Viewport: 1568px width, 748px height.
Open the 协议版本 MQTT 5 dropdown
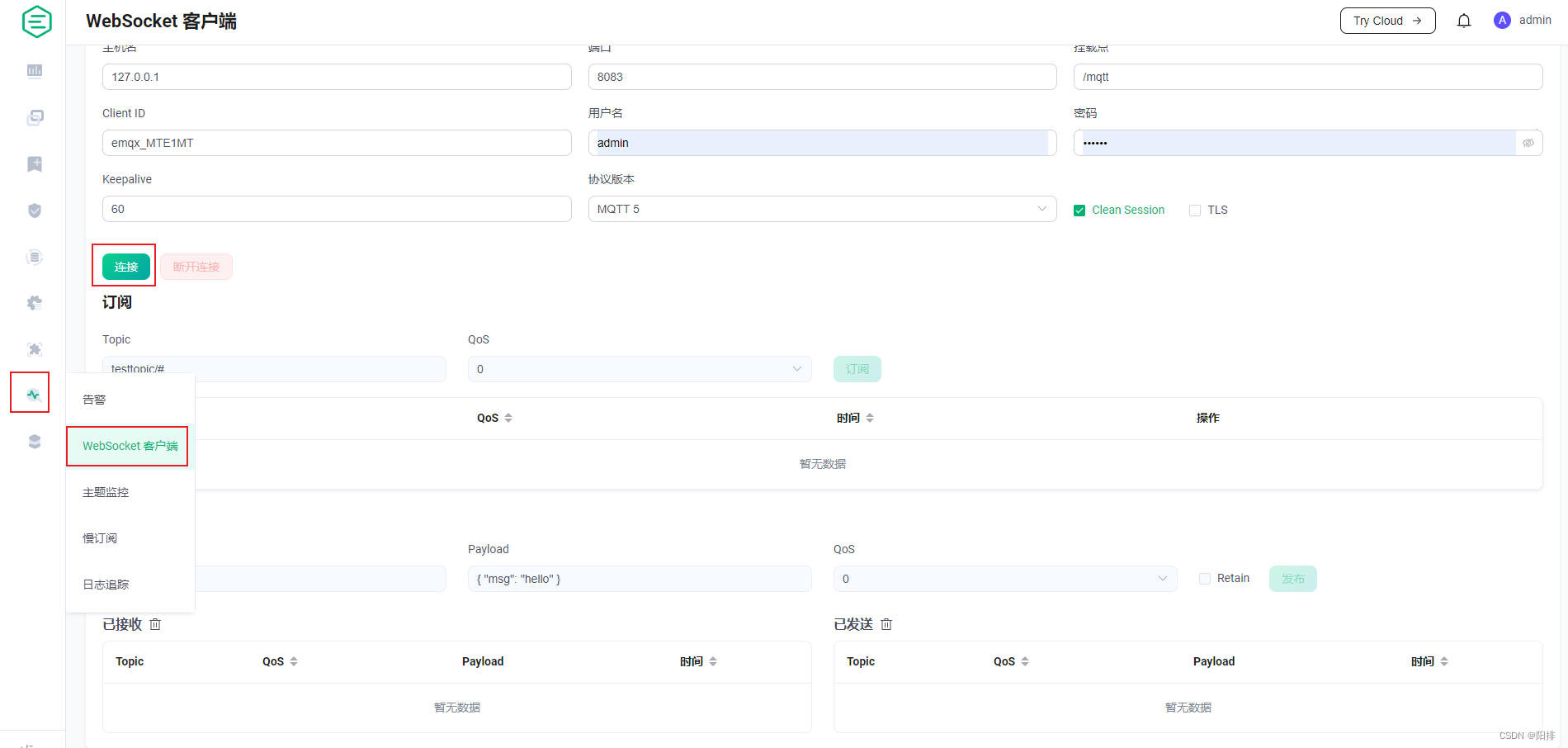point(822,209)
